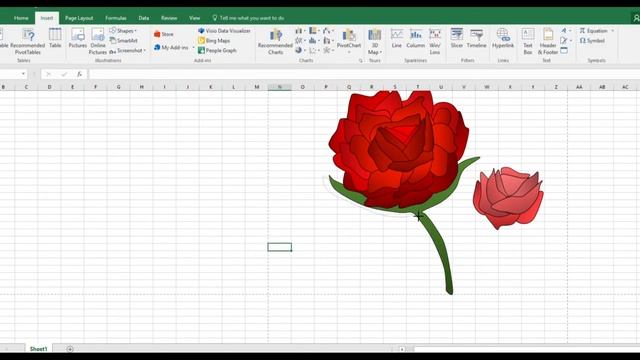This screenshot has height=360, width=640.
Task: Insert a Symbol
Action: coord(592,40)
